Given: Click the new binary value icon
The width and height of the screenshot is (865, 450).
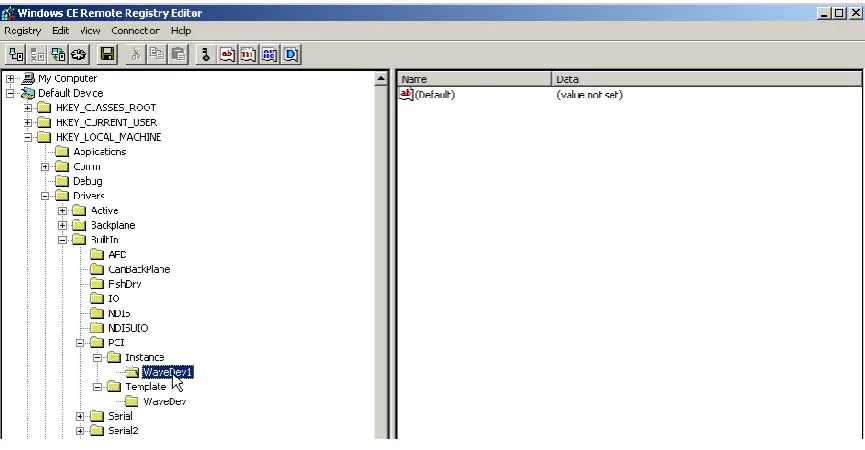Looking at the screenshot, I should pyautogui.click(x=269, y=54).
